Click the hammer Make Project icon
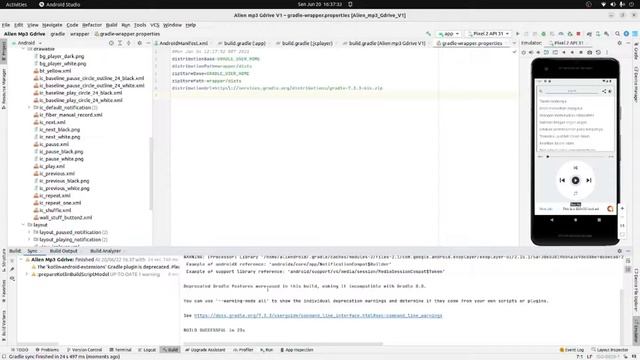The height and width of the screenshot is (360, 640). [428, 34]
